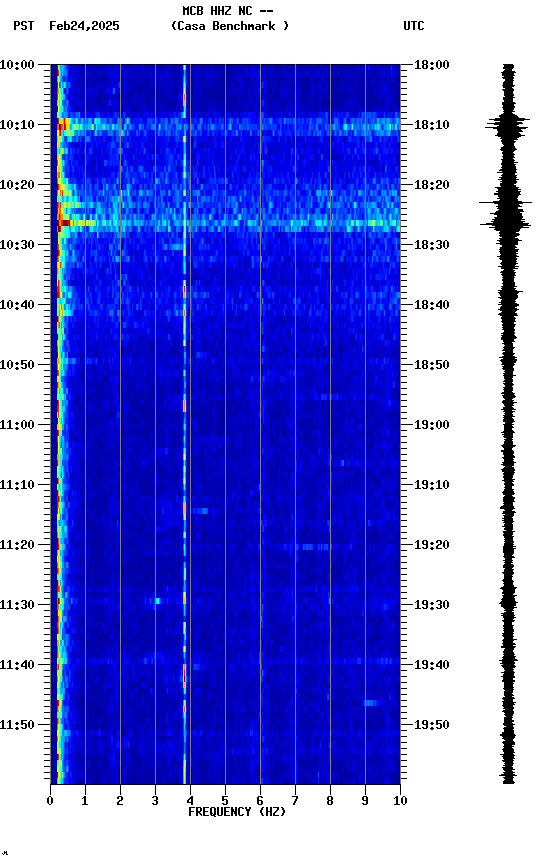Click the 19:10 UTC time label
552x864 pixels.
click(x=432, y=485)
